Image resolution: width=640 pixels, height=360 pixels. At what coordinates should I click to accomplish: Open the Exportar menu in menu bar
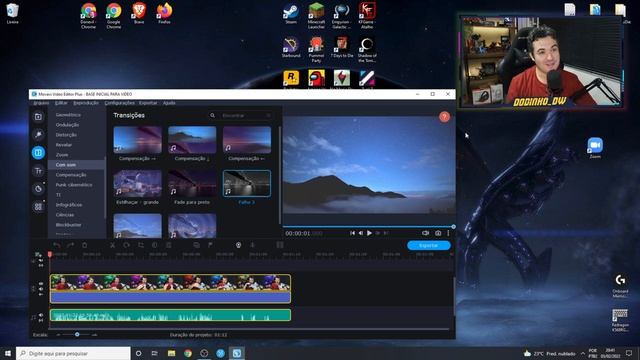148,103
